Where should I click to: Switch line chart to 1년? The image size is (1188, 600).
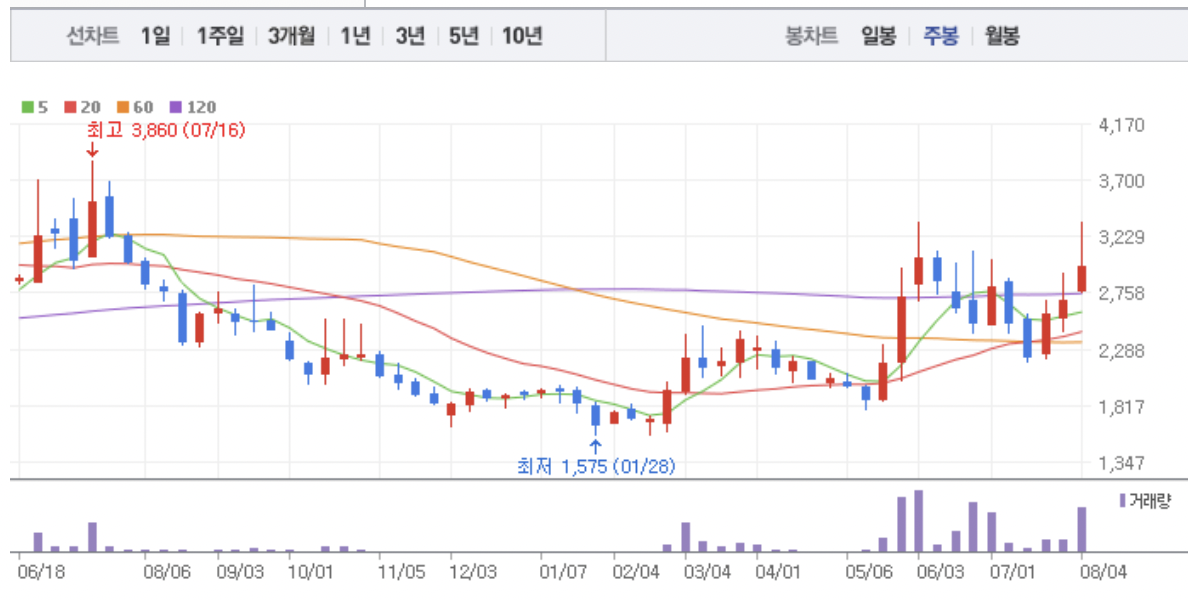click(355, 36)
